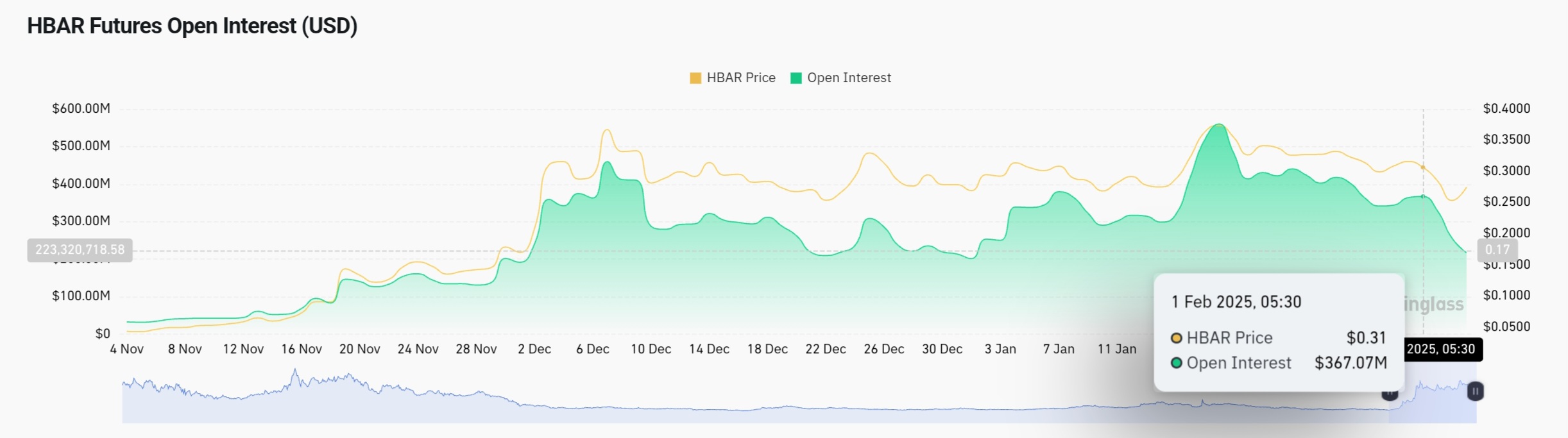This screenshot has width=1568, height=438.
Task: Click the black 2025, 05:30 axis date label
Action: (1441, 350)
